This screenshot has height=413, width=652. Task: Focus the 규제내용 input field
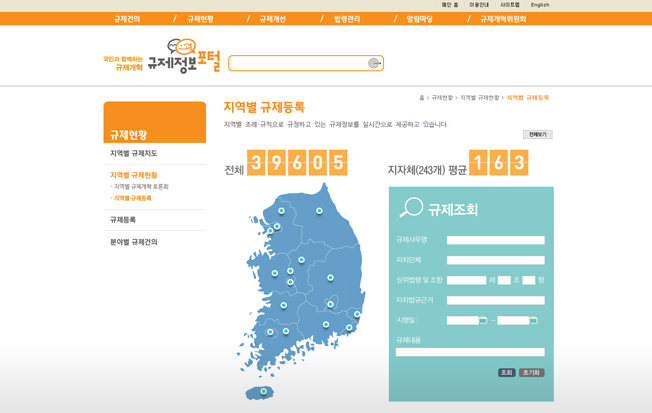[x=470, y=352]
